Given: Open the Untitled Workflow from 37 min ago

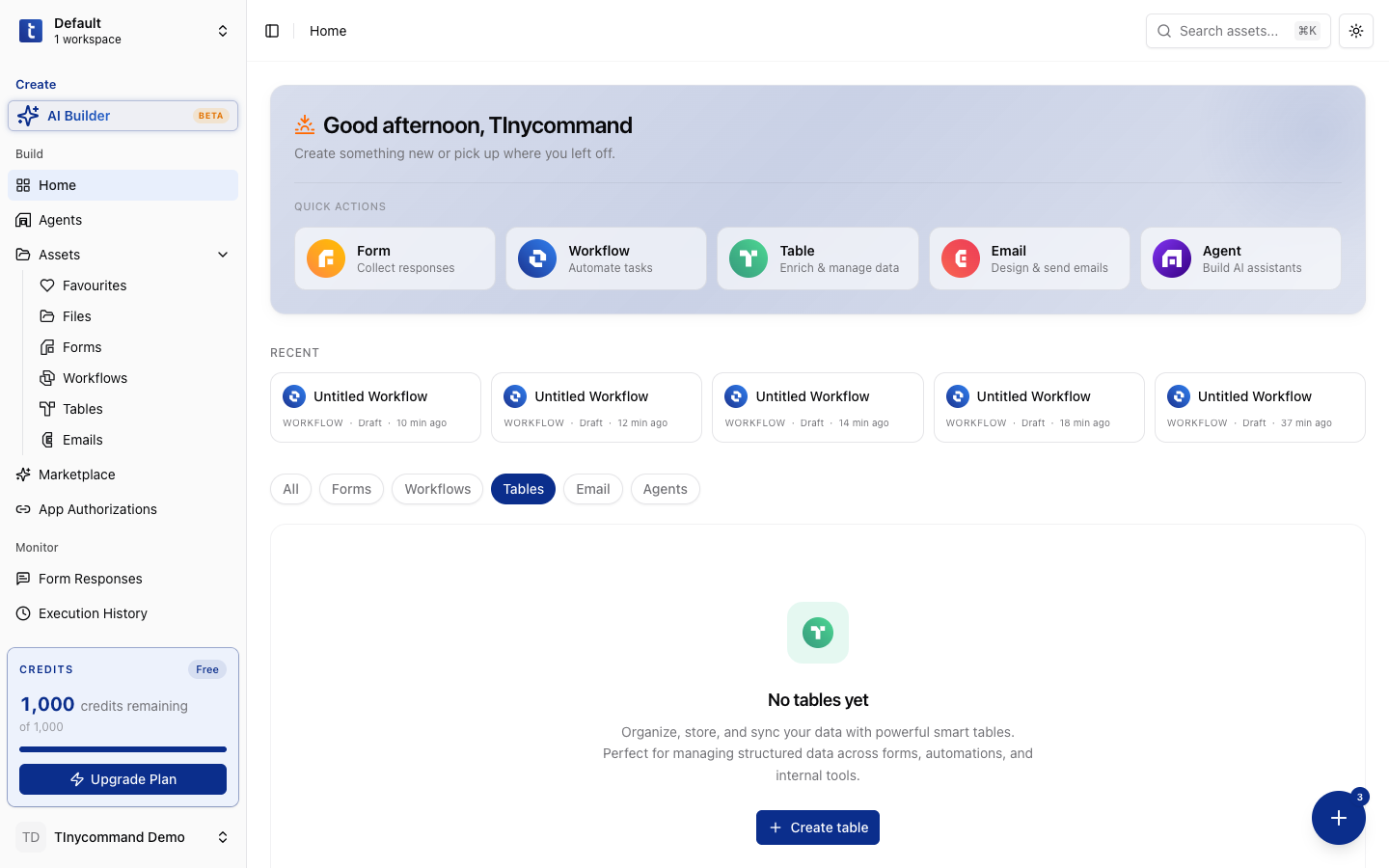Looking at the screenshot, I should pyautogui.click(x=1260, y=408).
